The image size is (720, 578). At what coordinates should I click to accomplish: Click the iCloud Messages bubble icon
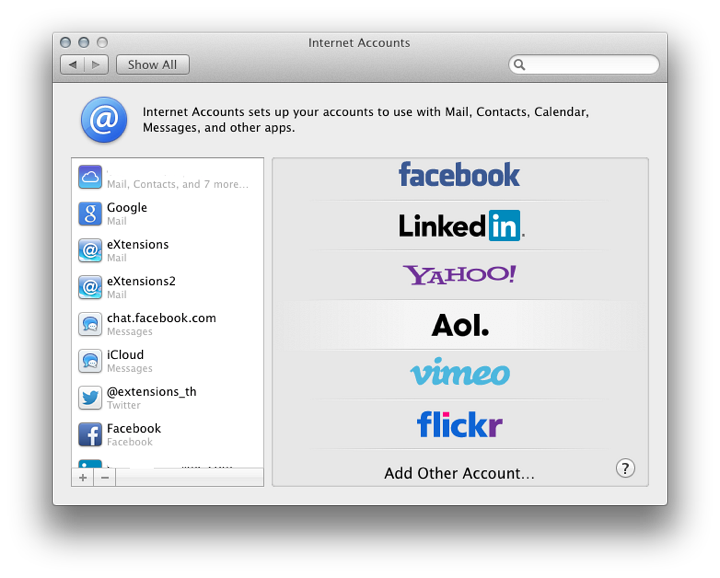(x=90, y=361)
